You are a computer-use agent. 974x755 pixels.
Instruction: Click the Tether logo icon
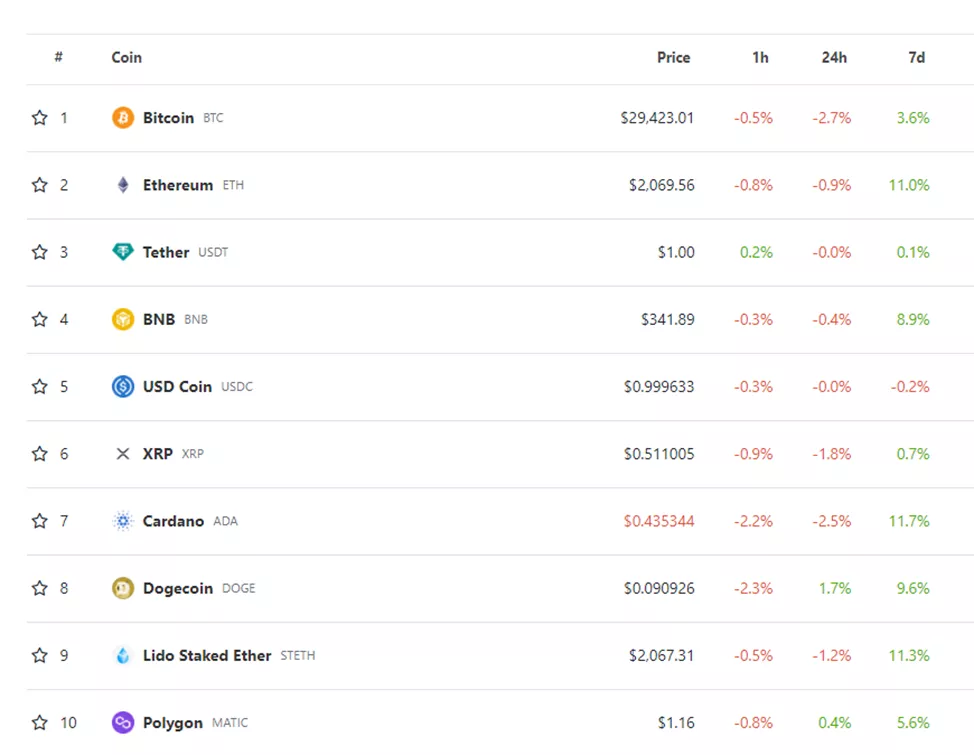coord(123,252)
